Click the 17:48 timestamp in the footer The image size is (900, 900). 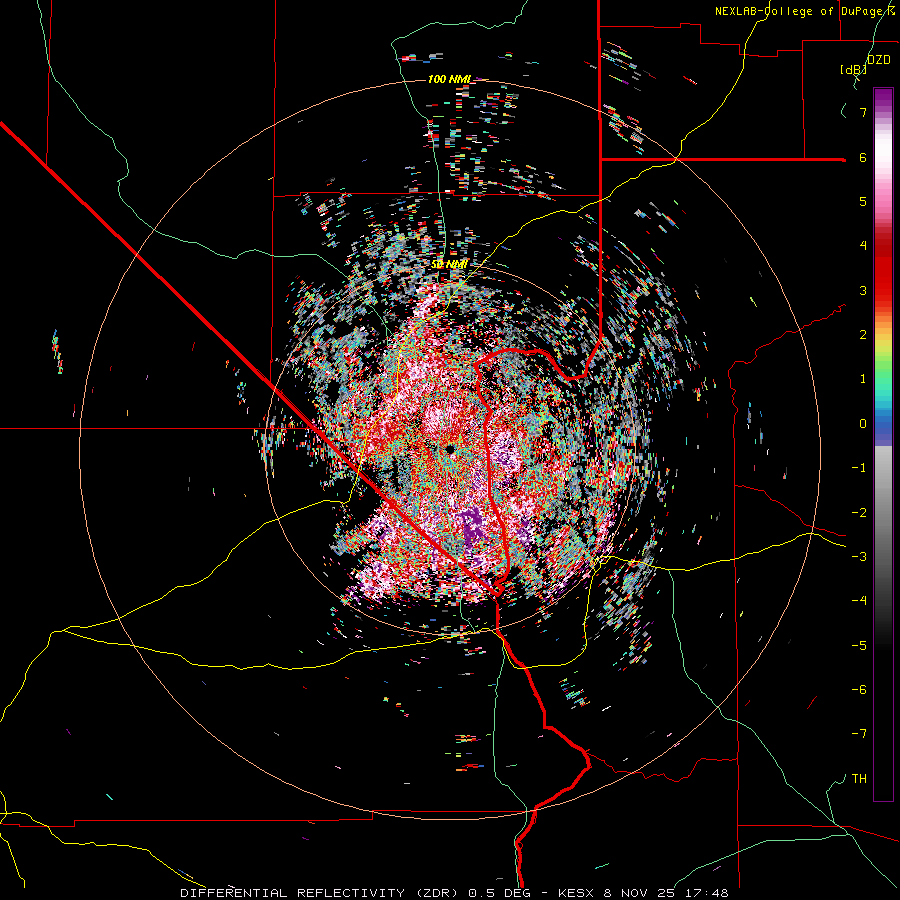point(708,893)
